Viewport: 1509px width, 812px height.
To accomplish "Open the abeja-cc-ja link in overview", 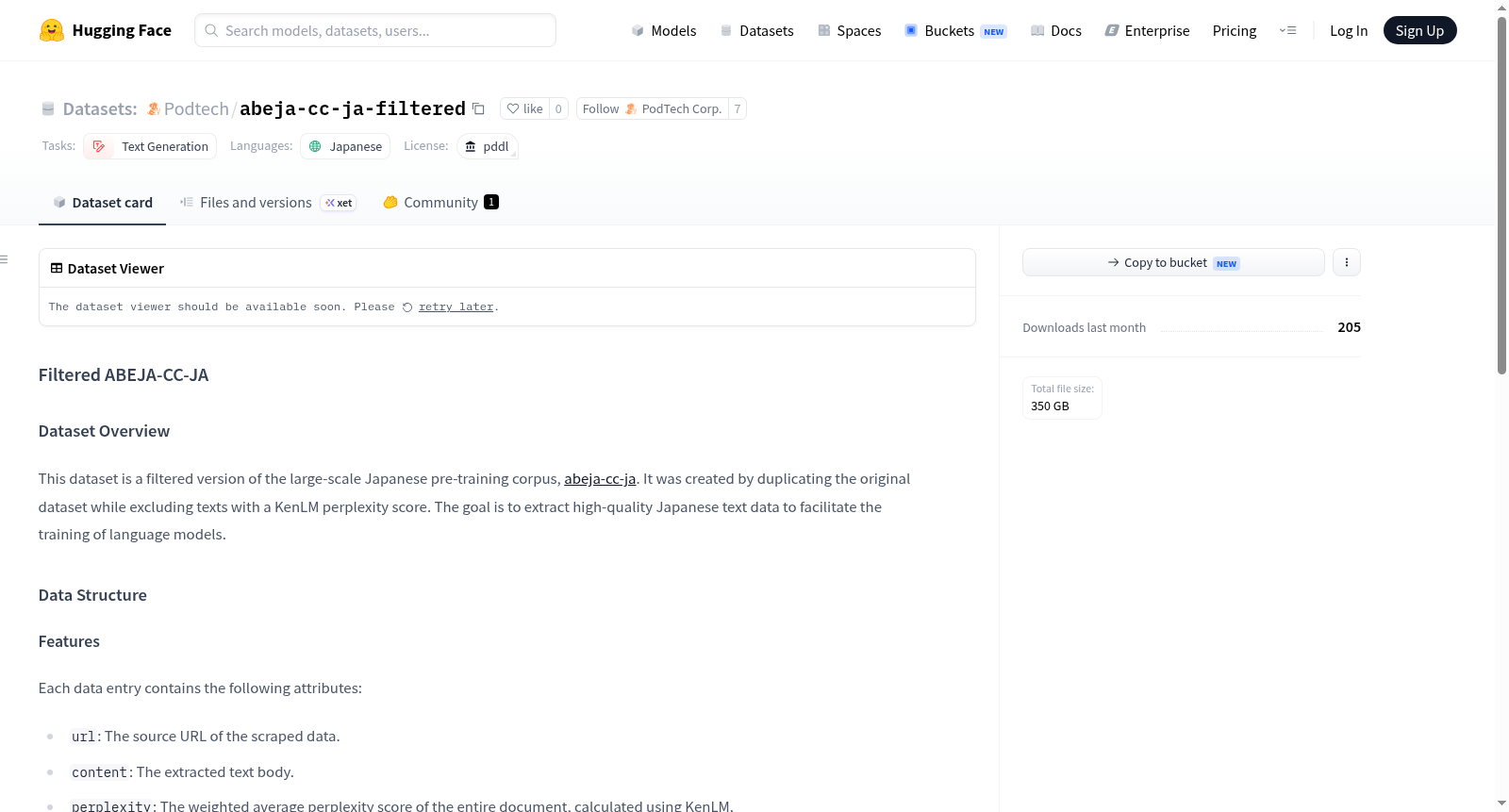I will tap(600, 479).
